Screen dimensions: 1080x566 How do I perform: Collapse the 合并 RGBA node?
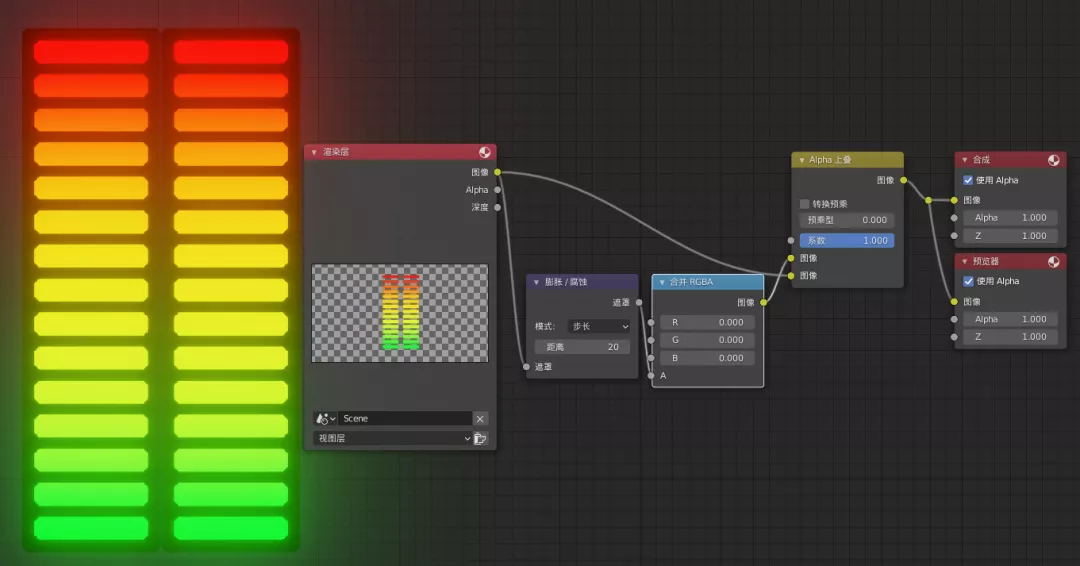tap(662, 282)
